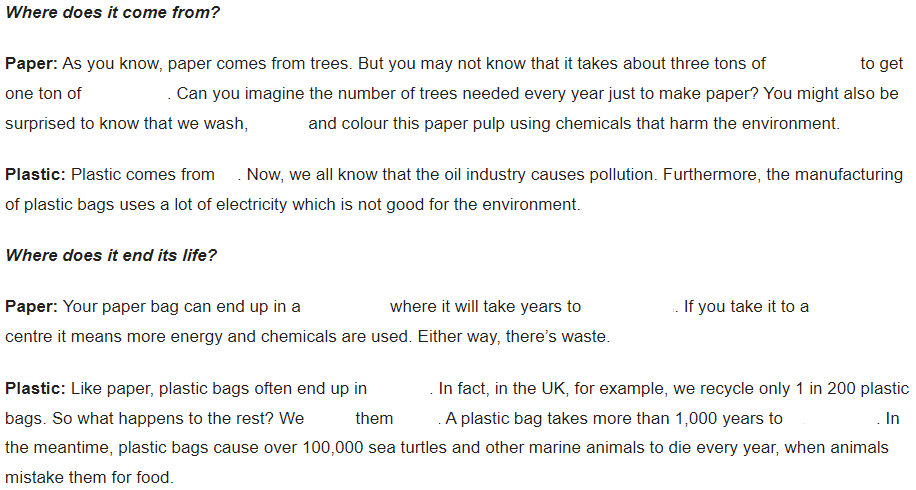Click the bold "Paper:" label before "Your paper bag"
Image resolution: width=916 pixels, height=490 pixels.
pyautogui.click(x=32, y=307)
